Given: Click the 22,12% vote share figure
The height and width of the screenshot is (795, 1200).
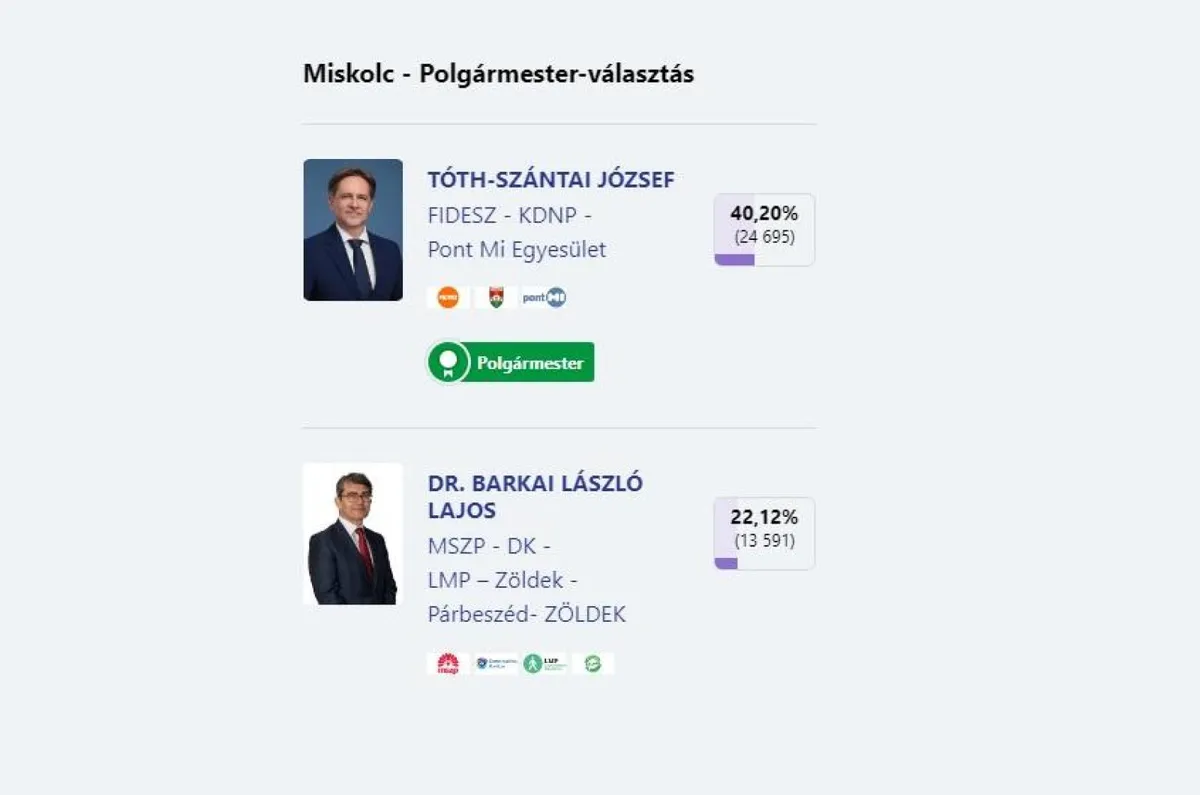Looking at the screenshot, I should coord(764,517).
